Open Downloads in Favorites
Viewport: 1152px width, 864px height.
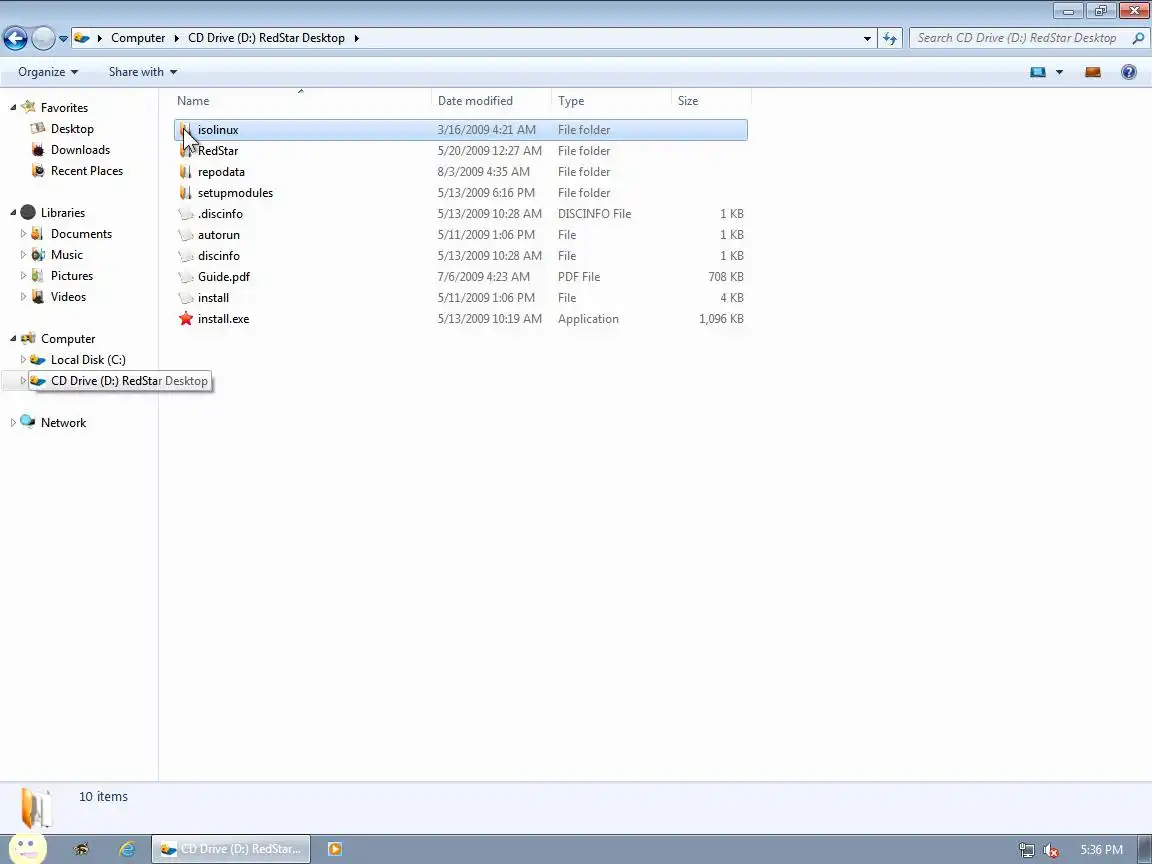(x=80, y=150)
